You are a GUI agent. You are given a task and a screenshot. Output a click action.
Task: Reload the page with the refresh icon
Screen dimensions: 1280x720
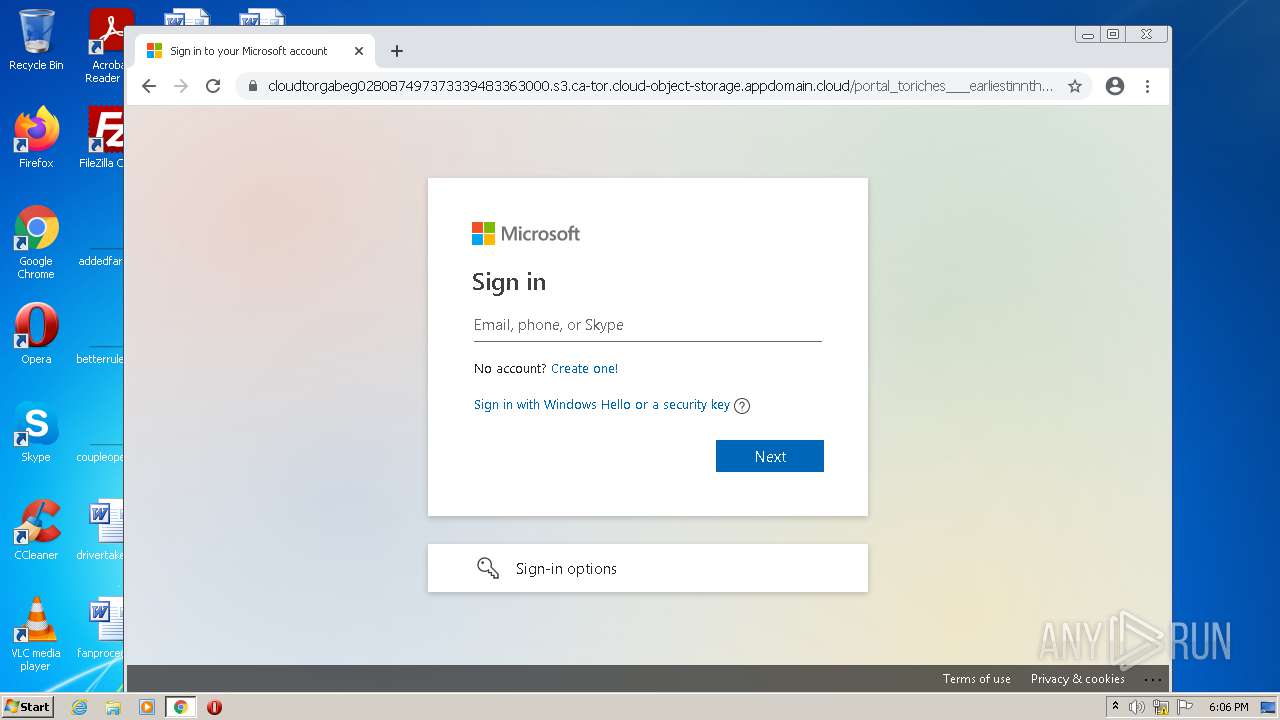(x=213, y=86)
